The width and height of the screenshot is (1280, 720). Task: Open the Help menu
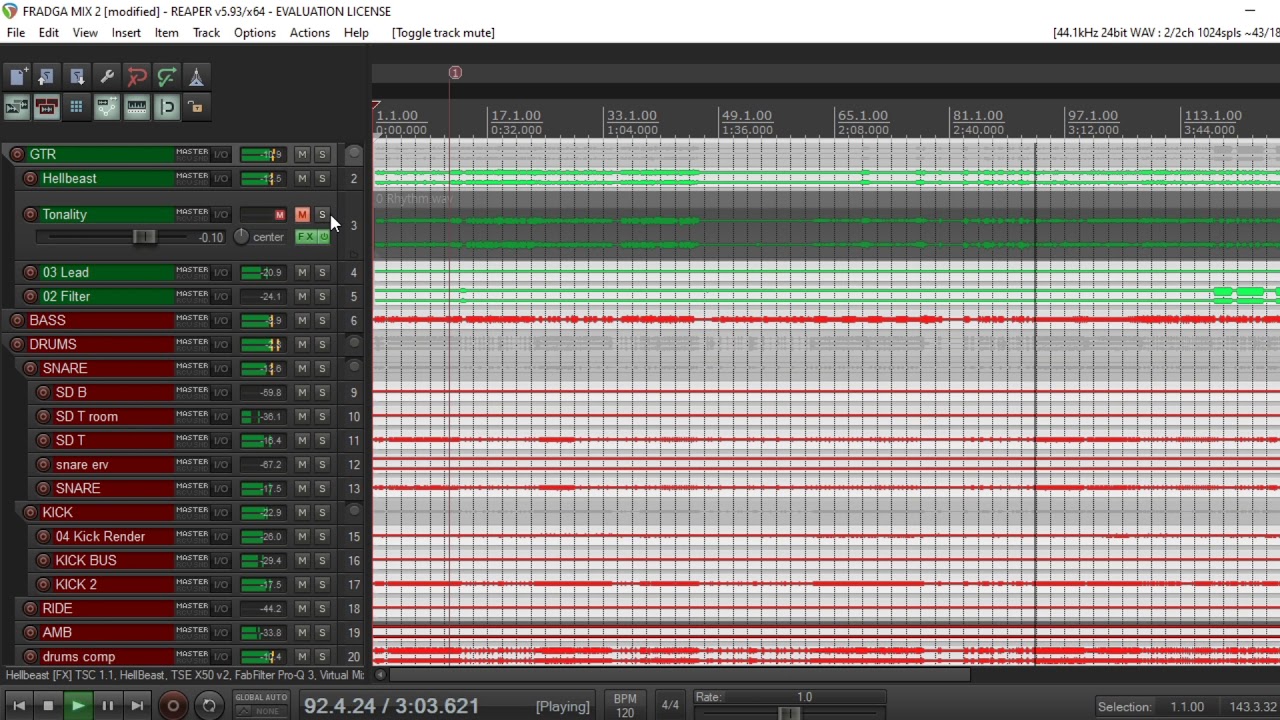click(356, 32)
